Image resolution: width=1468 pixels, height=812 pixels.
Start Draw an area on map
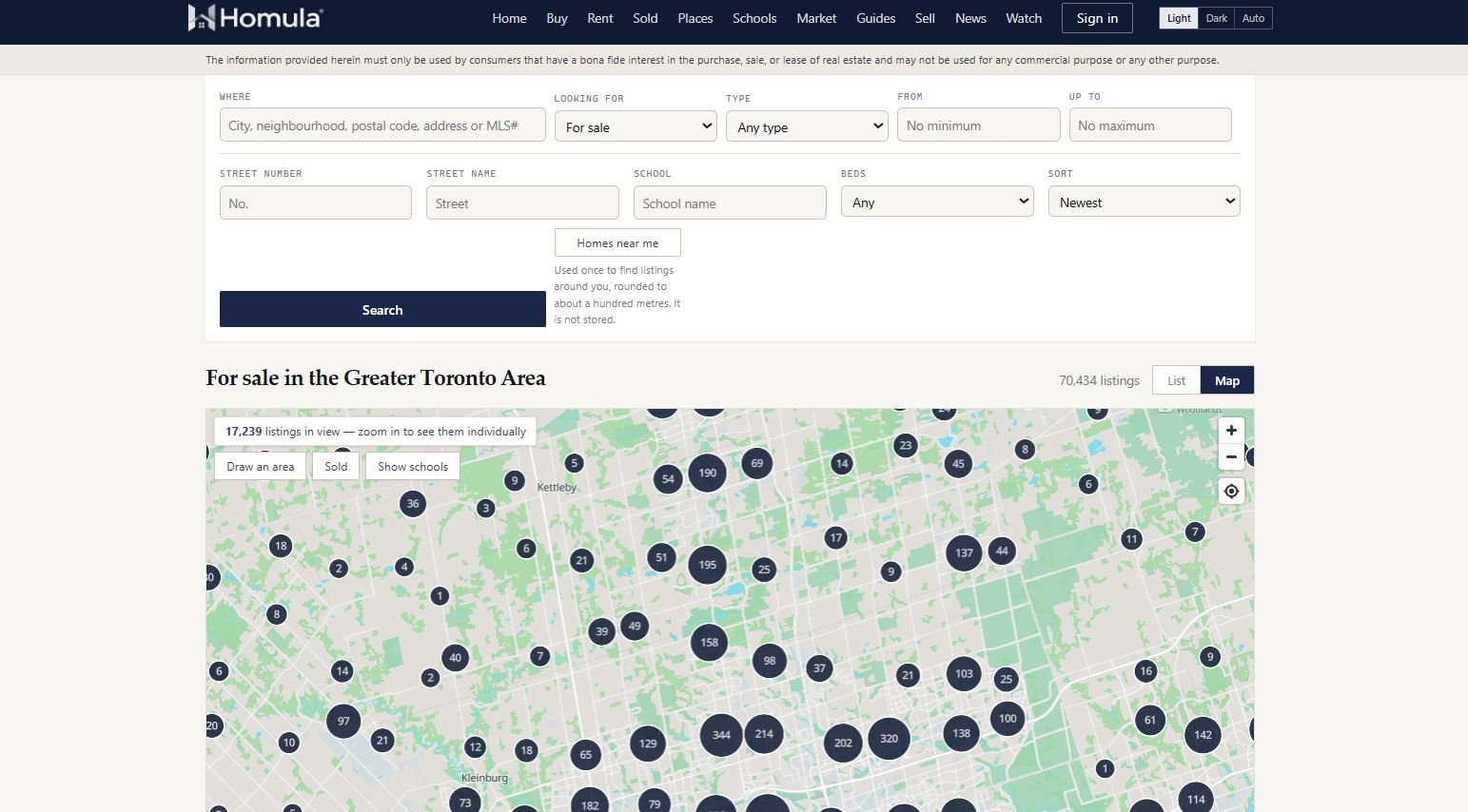(x=261, y=467)
